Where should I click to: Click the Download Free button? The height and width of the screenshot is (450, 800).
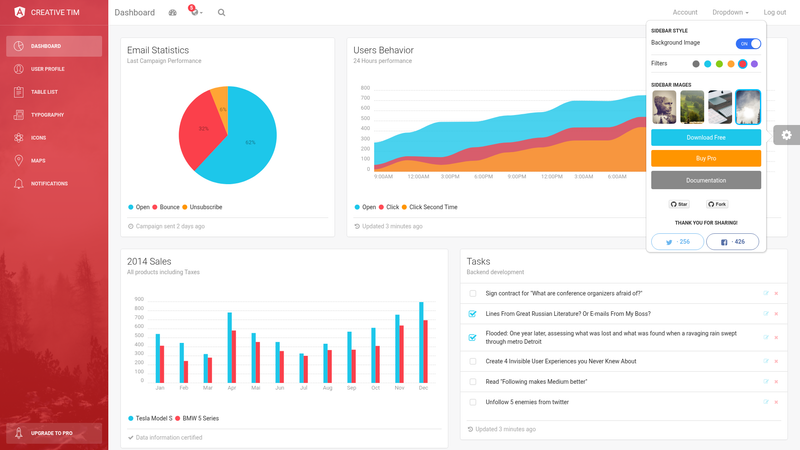(x=706, y=138)
